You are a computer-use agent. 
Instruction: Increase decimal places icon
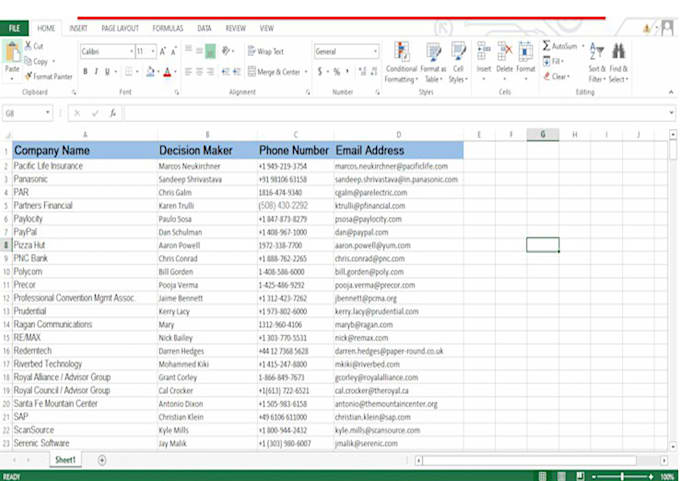362,72
